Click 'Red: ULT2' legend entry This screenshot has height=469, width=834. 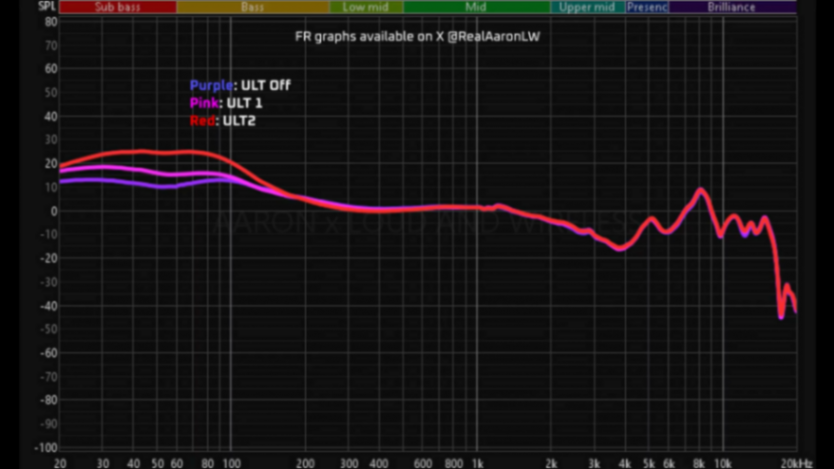pos(222,121)
